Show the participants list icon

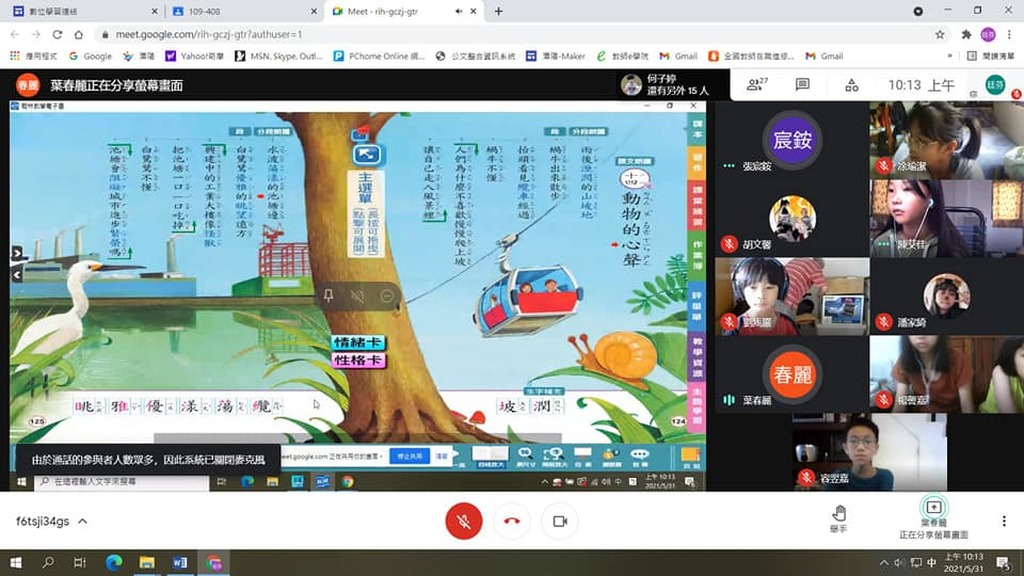pos(757,85)
